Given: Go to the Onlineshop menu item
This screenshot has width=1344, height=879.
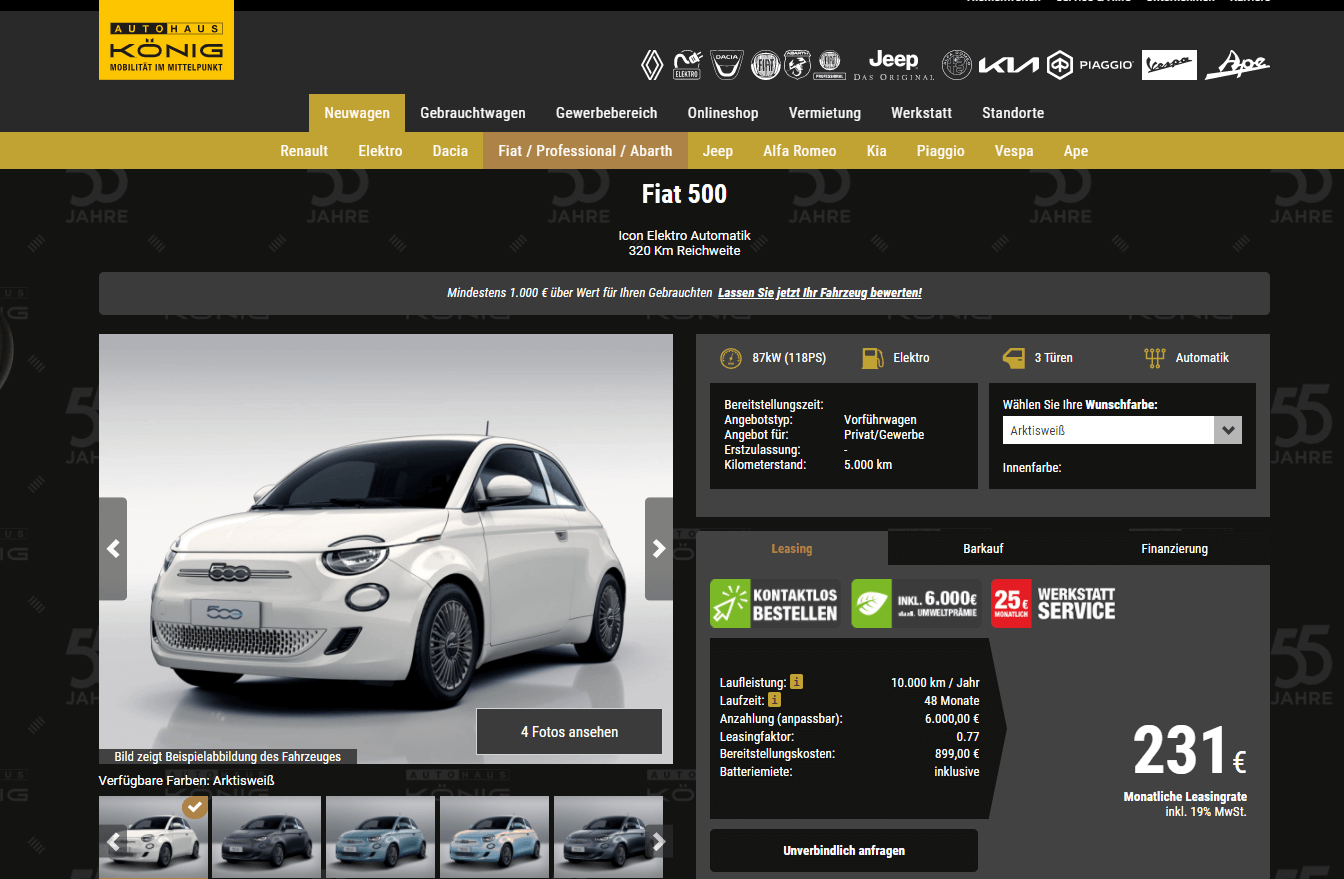Looking at the screenshot, I should [723, 113].
